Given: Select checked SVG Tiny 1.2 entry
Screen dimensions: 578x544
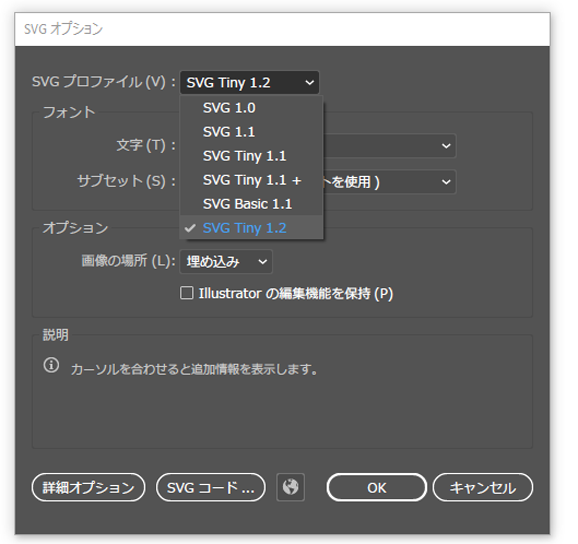Looking at the screenshot, I should pos(251,228).
